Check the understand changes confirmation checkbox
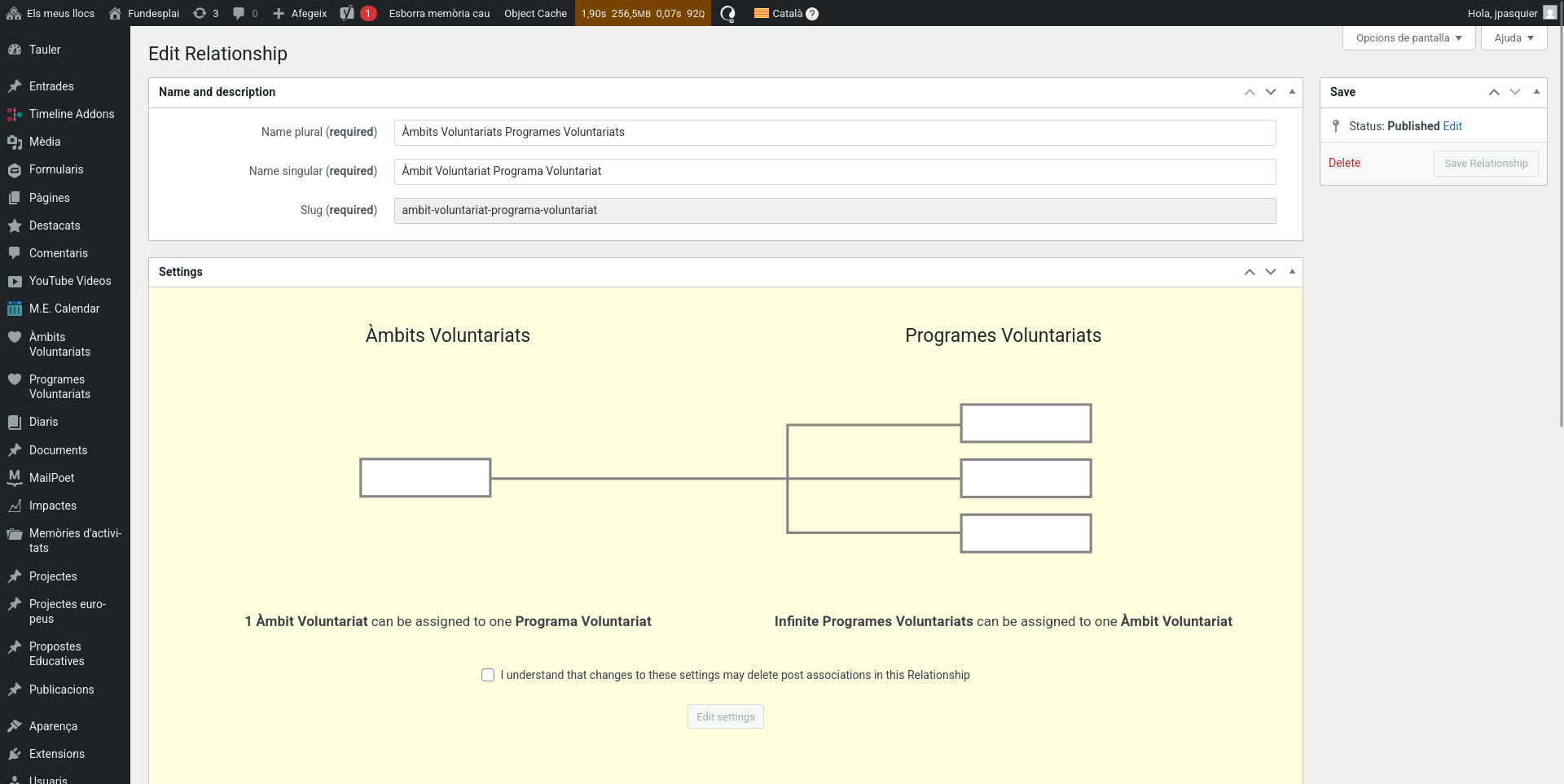The height and width of the screenshot is (784, 1564). (488, 675)
